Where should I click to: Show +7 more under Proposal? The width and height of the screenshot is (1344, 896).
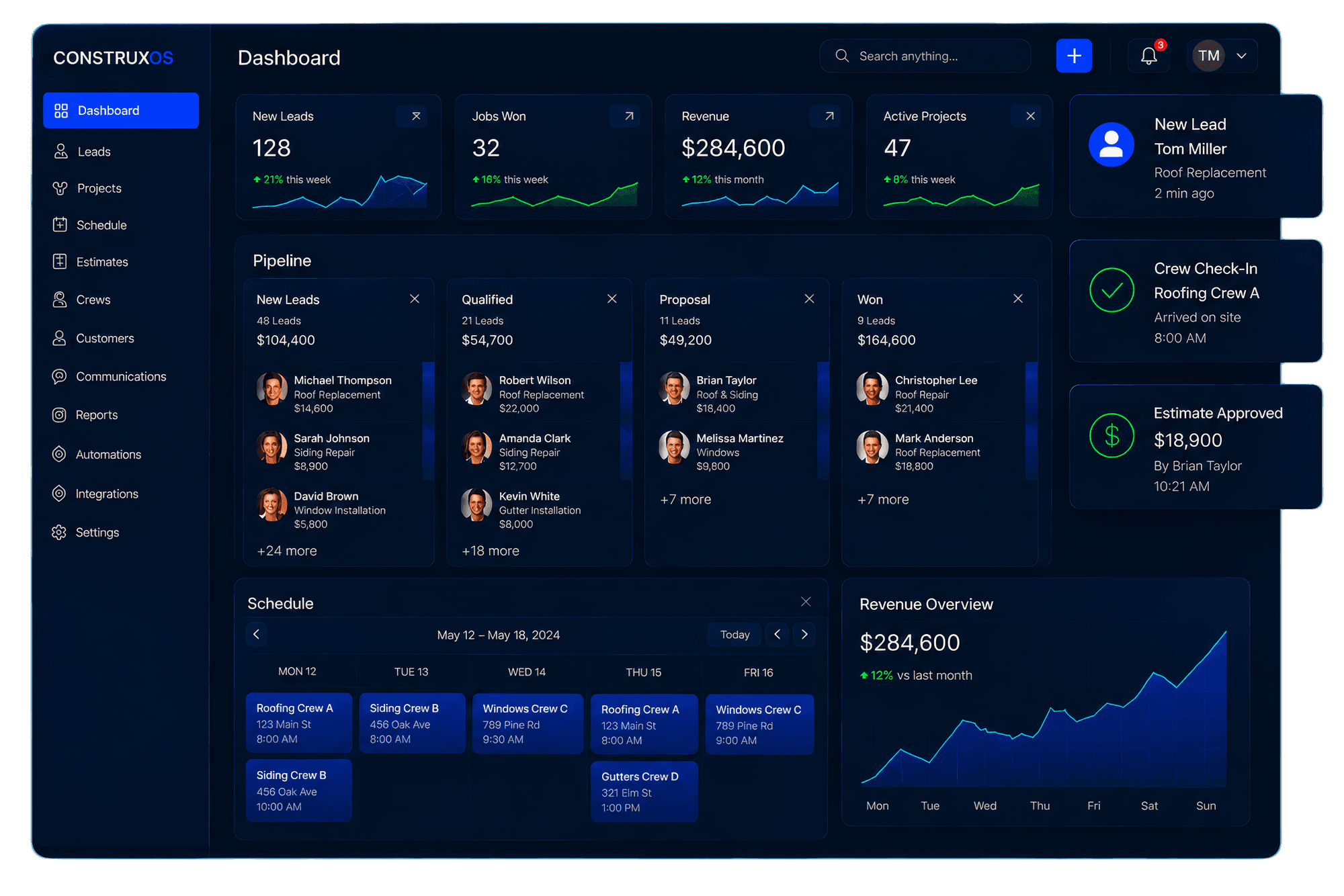coord(685,500)
